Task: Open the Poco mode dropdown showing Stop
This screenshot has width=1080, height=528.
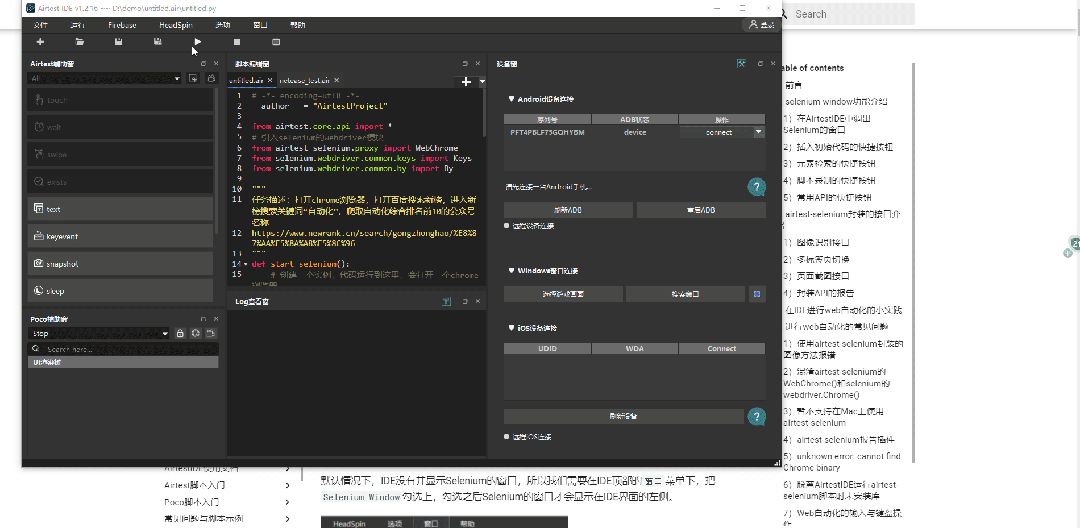Action: tap(98, 333)
